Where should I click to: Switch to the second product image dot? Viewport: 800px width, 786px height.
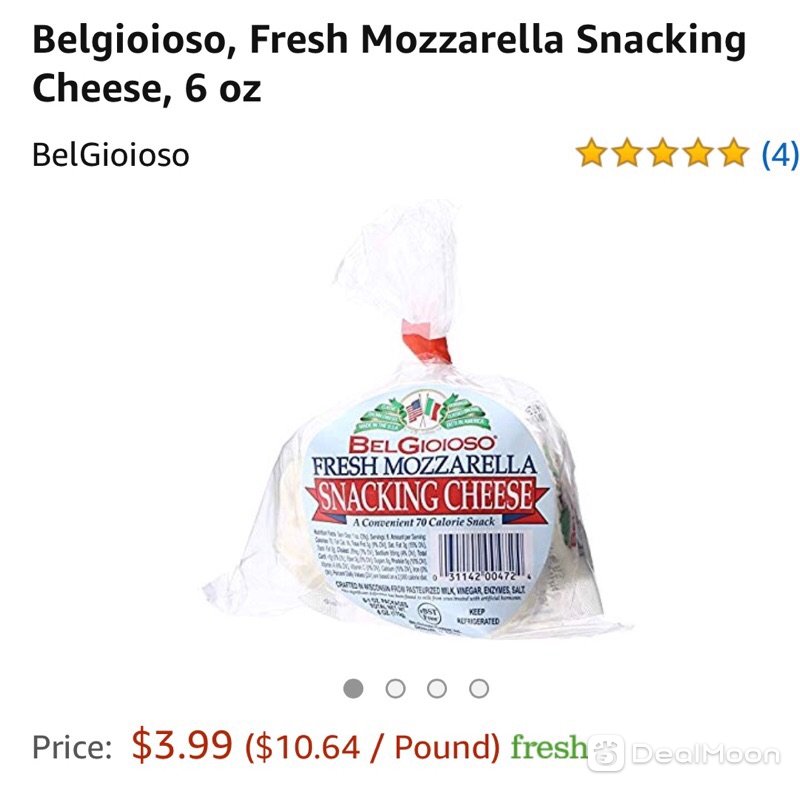(395, 689)
